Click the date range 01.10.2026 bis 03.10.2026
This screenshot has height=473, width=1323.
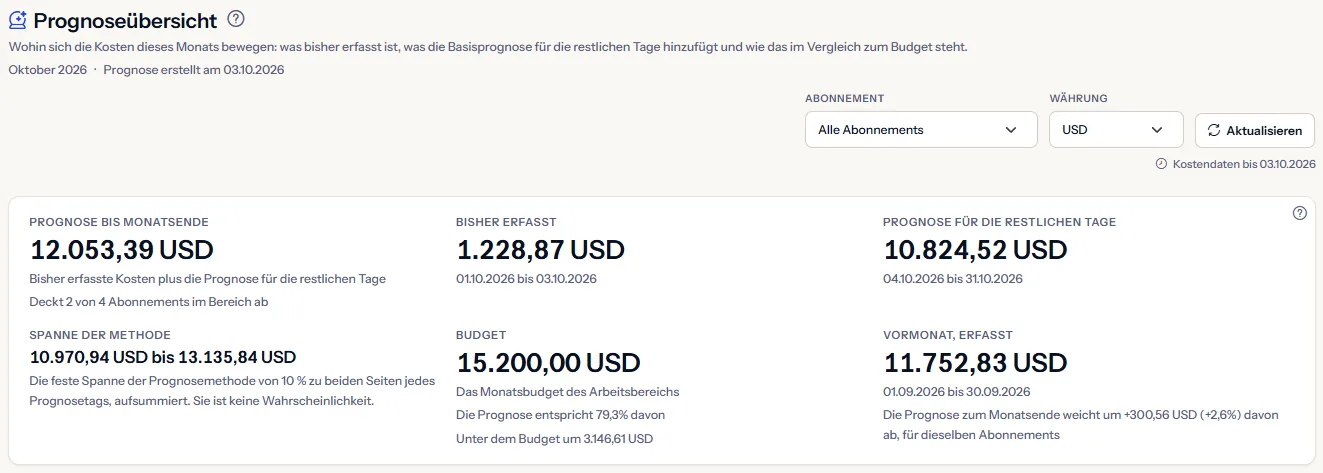click(527, 279)
